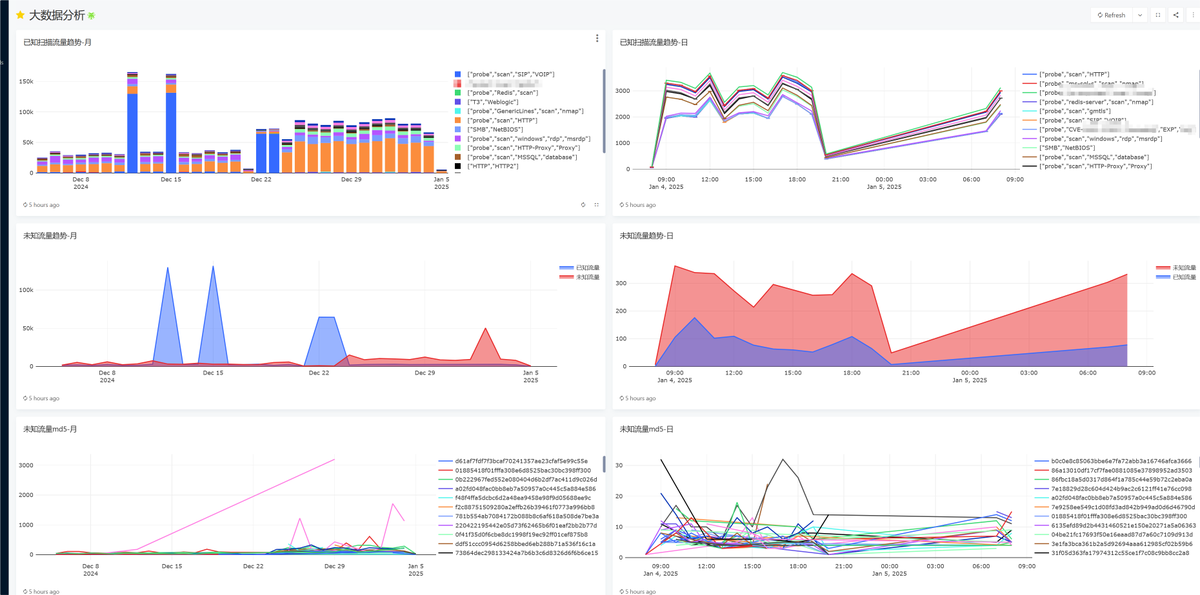This screenshot has width=1200, height=595.
Task: Open the kebab menu of 已知扫描流量趋势-月 widget
Action: [597, 39]
